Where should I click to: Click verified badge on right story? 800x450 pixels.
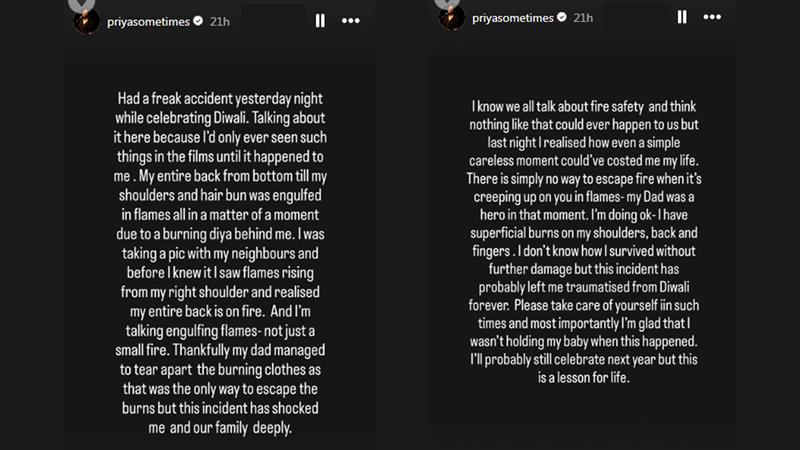(563, 20)
